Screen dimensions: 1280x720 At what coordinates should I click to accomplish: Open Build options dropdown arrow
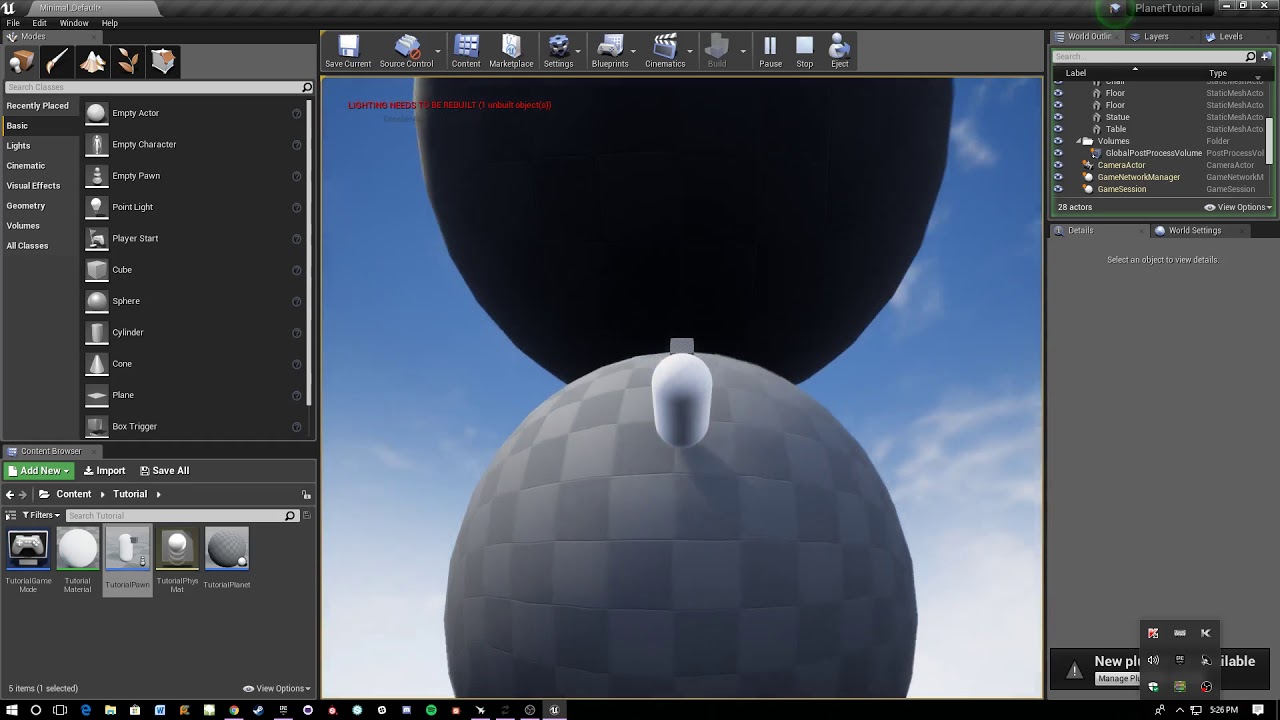[742, 51]
